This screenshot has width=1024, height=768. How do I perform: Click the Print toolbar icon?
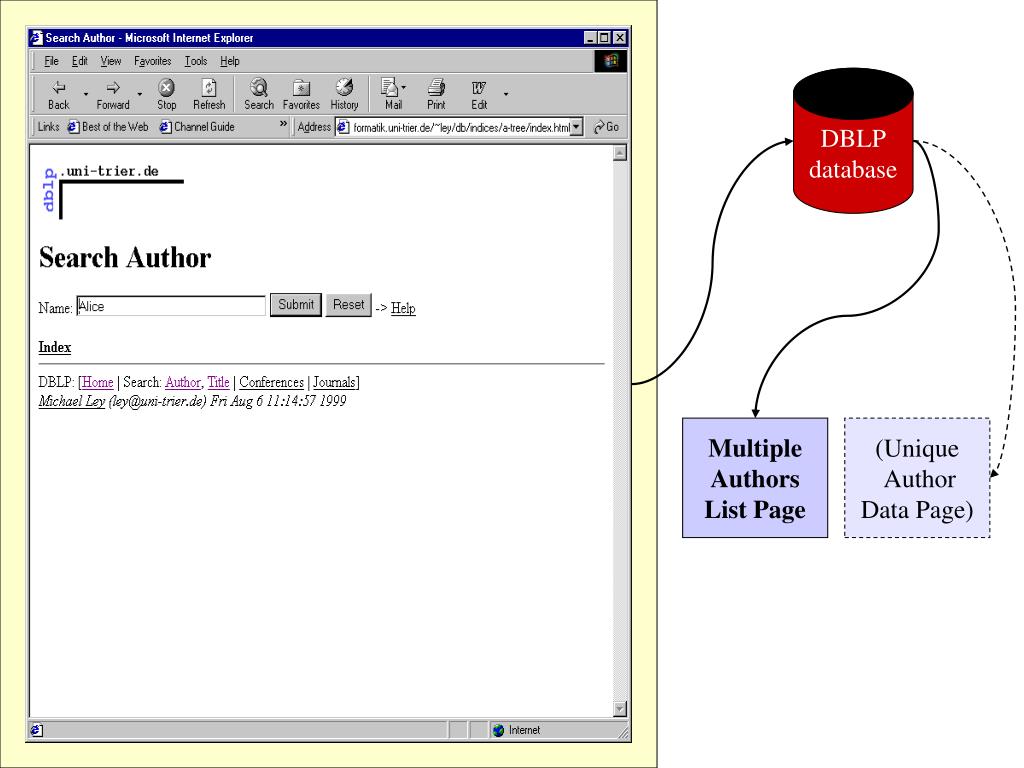pyautogui.click(x=436, y=94)
